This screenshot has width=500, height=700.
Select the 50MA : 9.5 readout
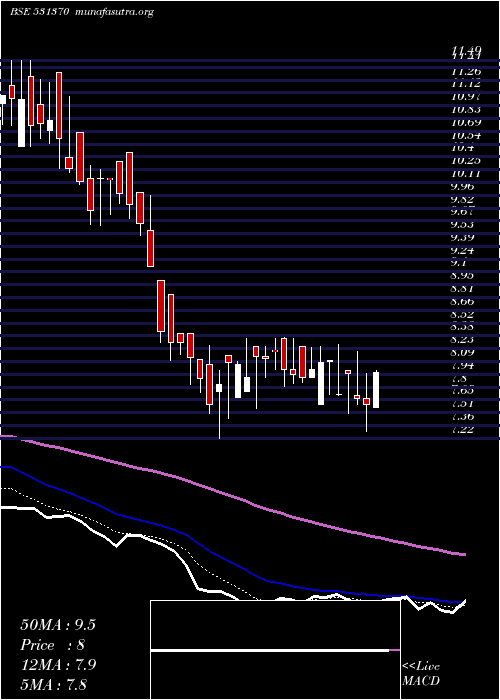[58, 625]
